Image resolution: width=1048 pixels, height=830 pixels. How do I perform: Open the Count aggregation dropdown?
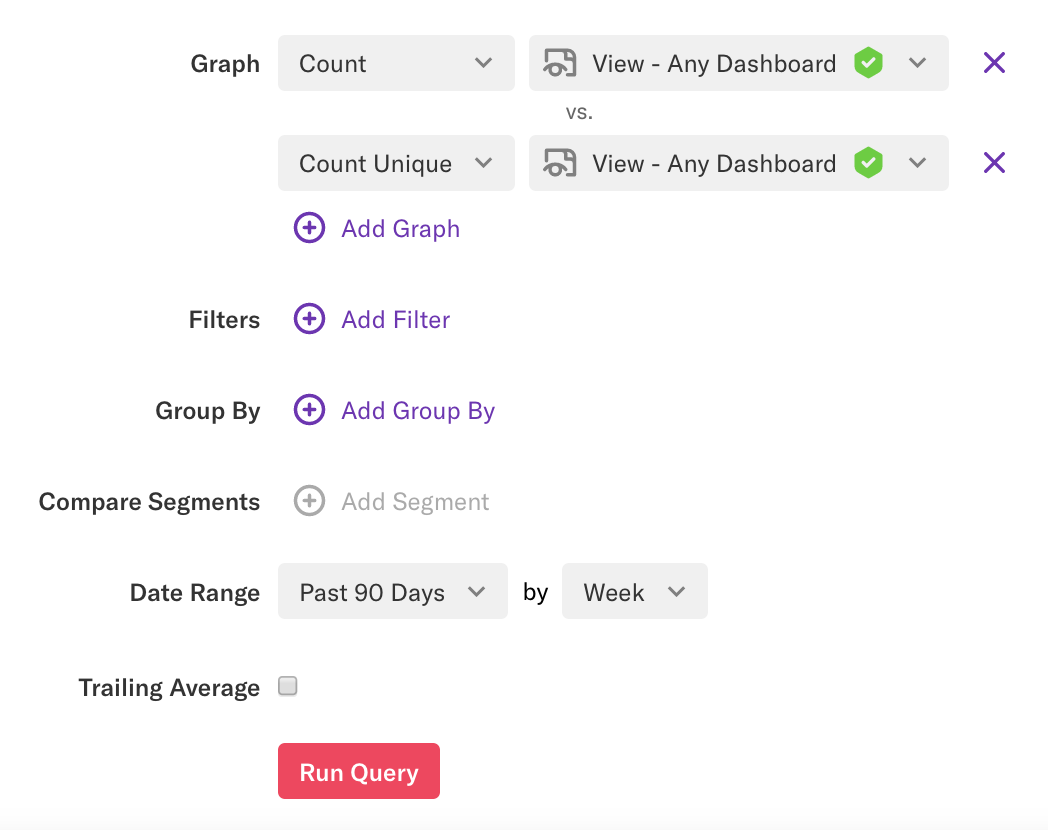tap(396, 63)
